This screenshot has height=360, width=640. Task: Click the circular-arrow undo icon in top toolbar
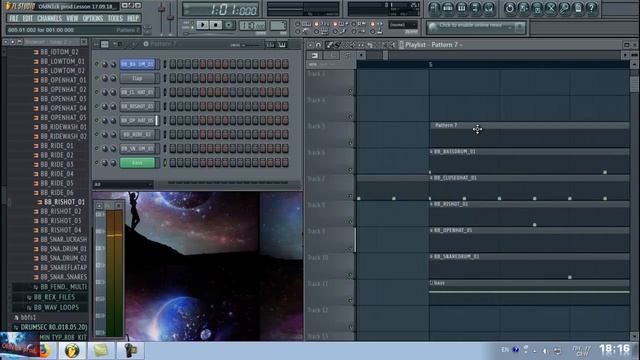click(509, 8)
